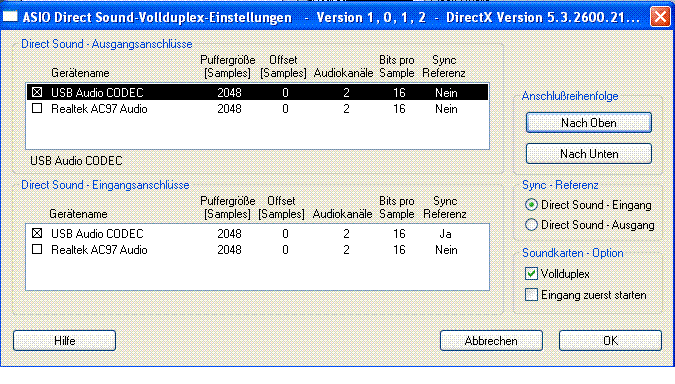Image resolution: width=675 pixels, height=384 pixels.
Task: Check Realtek AC97 Audio in output ports list
Action: [37, 108]
